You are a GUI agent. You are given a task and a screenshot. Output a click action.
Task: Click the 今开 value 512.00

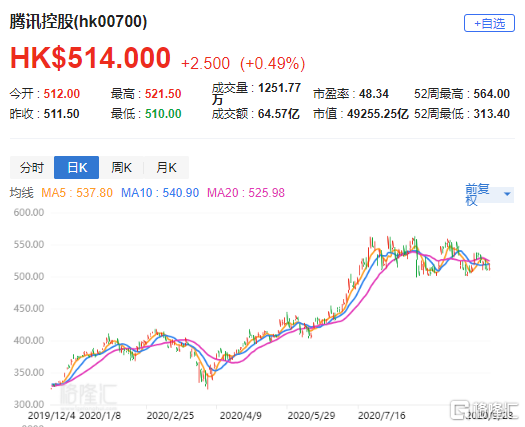pyautogui.click(x=62, y=94)
